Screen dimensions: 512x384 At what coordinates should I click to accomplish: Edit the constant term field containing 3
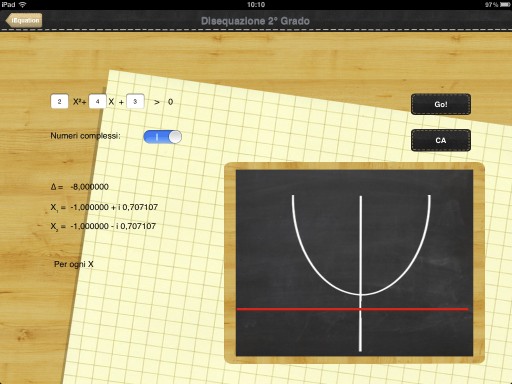135,101
